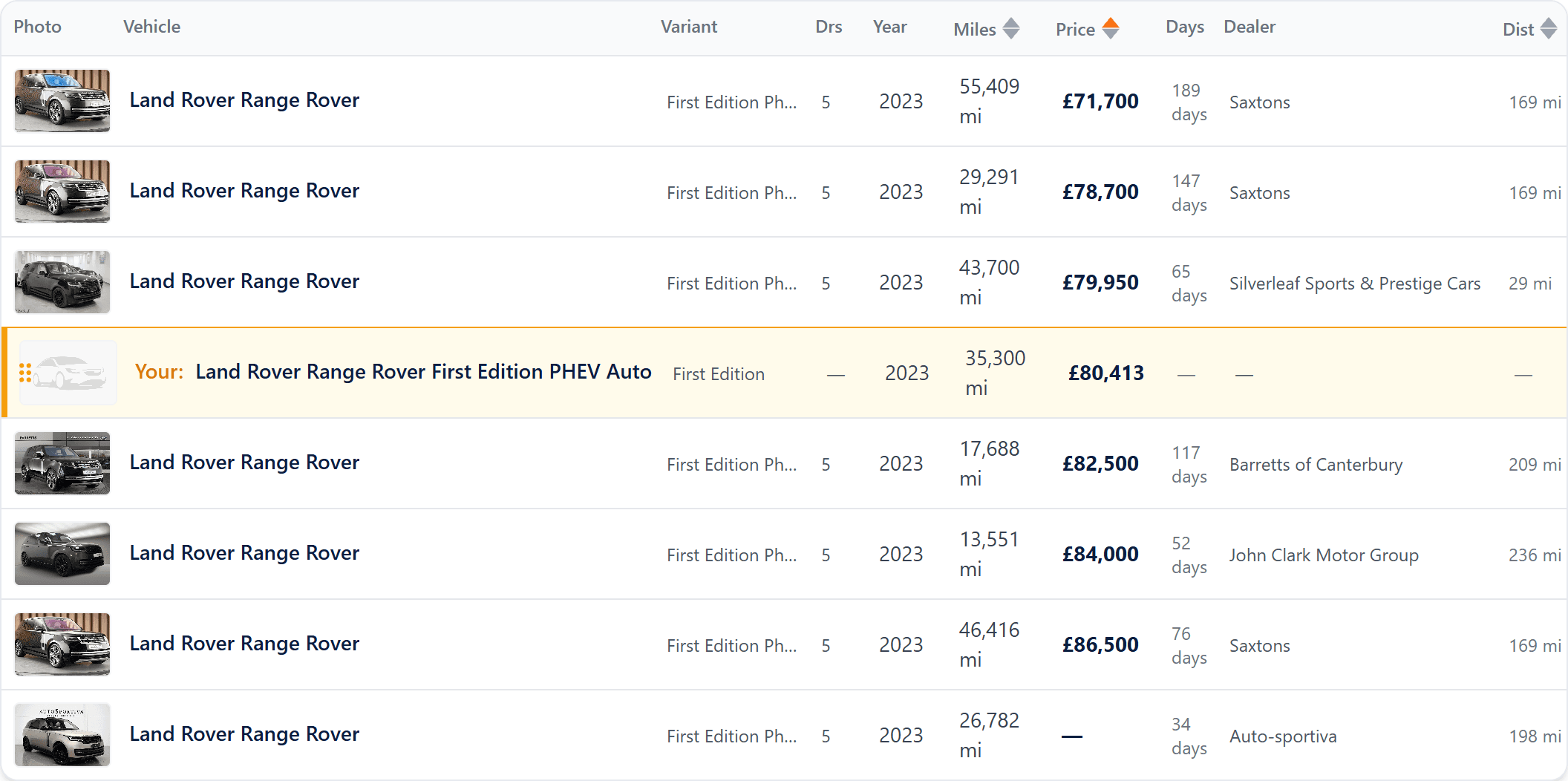Click the Dist column sort arrows icon
1568x781 pixels.
click(1549, 29)
